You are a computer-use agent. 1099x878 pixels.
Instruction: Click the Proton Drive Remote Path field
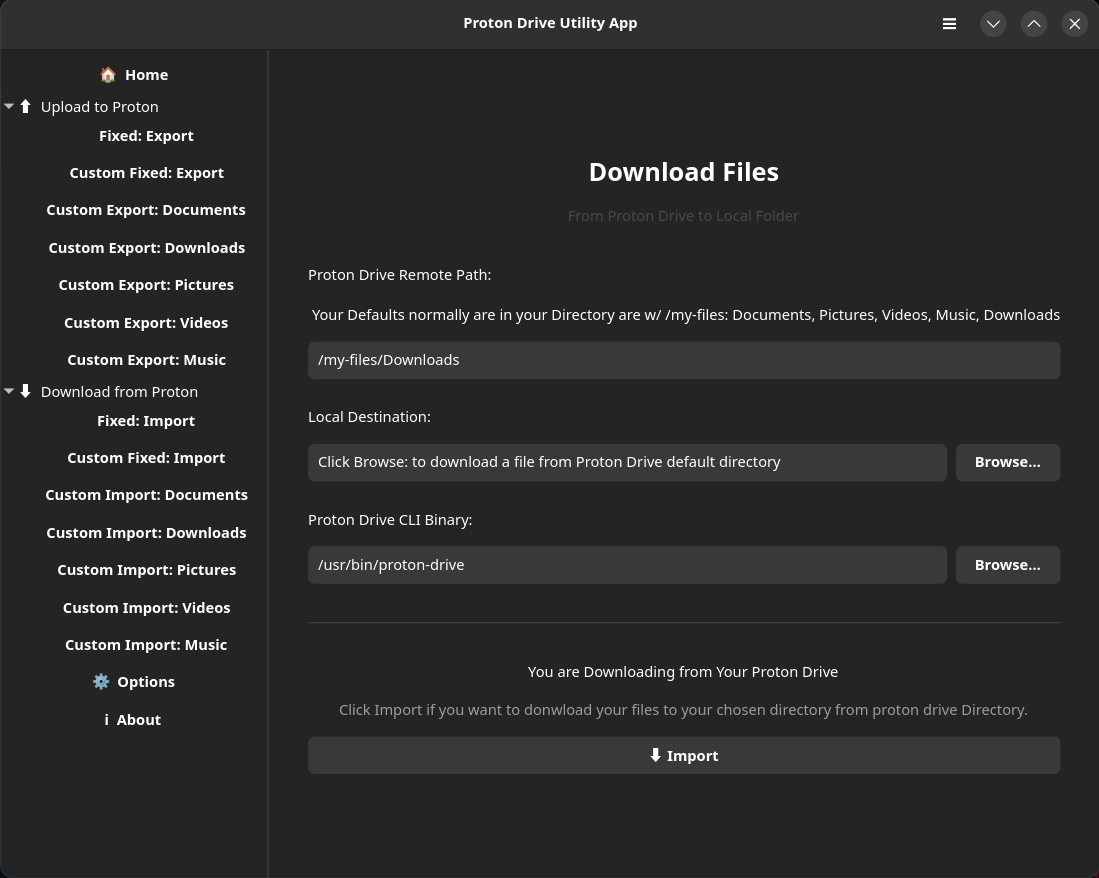click(684, 360)
